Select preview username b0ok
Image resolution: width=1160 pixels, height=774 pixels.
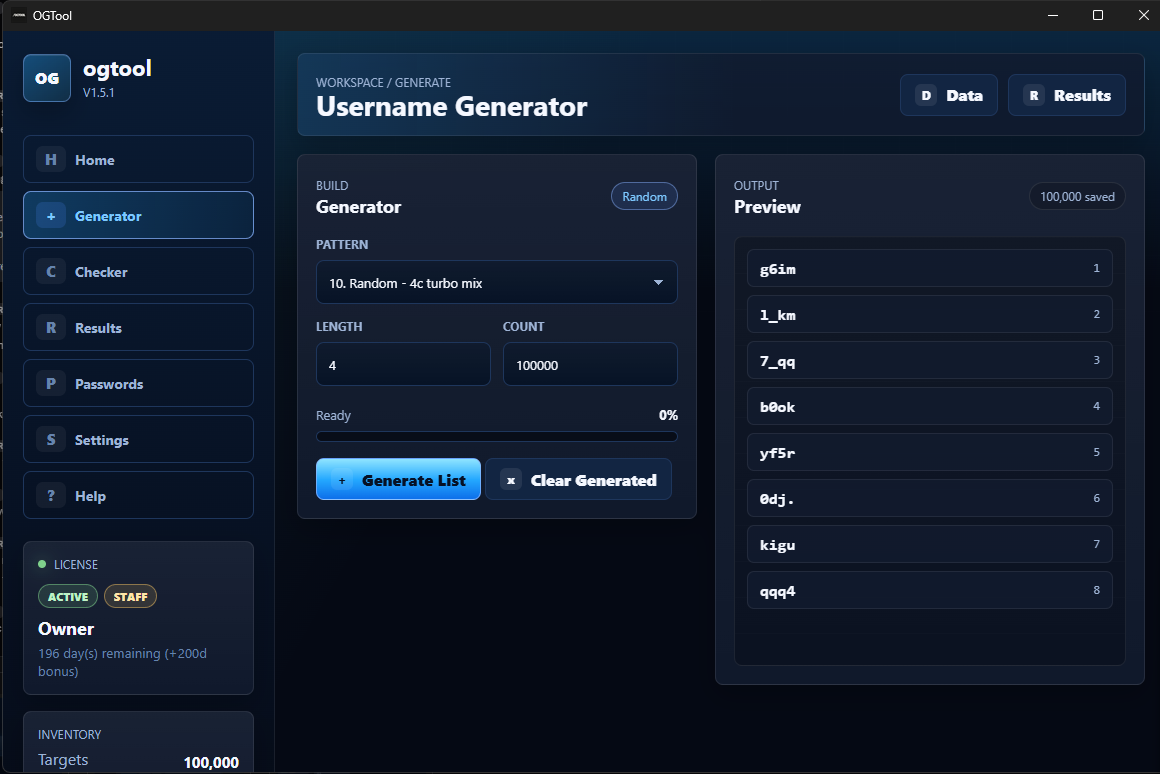tap(929, 406)
